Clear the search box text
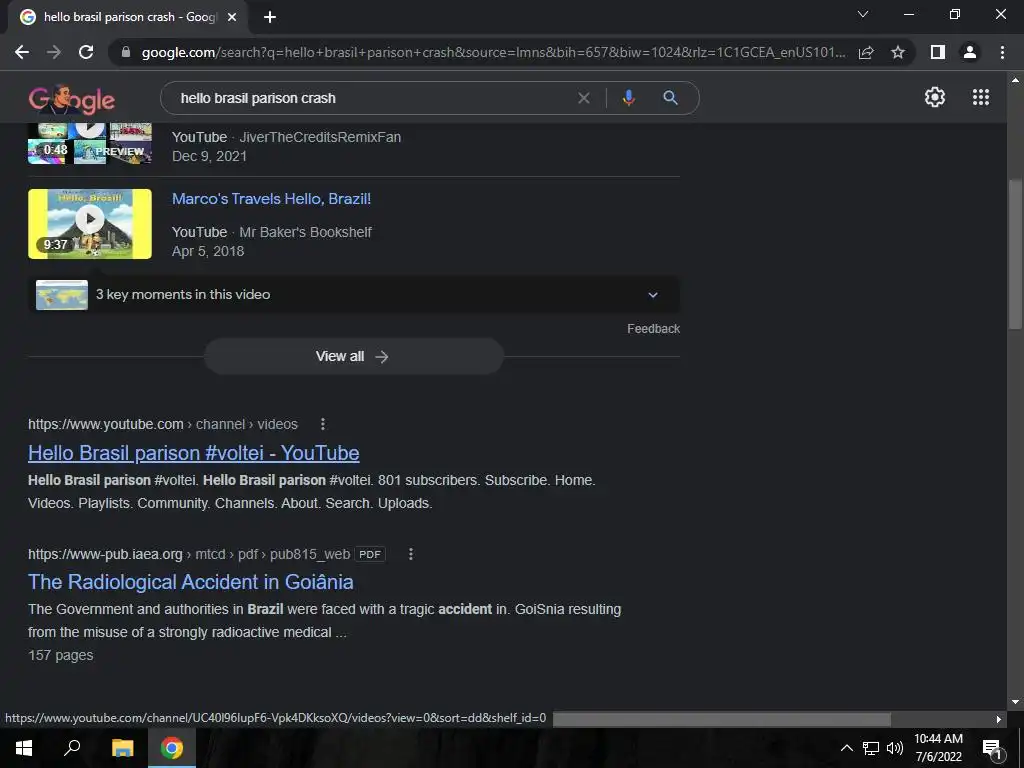This screenshot has height=768, width=1024. [x=584, y=98]
